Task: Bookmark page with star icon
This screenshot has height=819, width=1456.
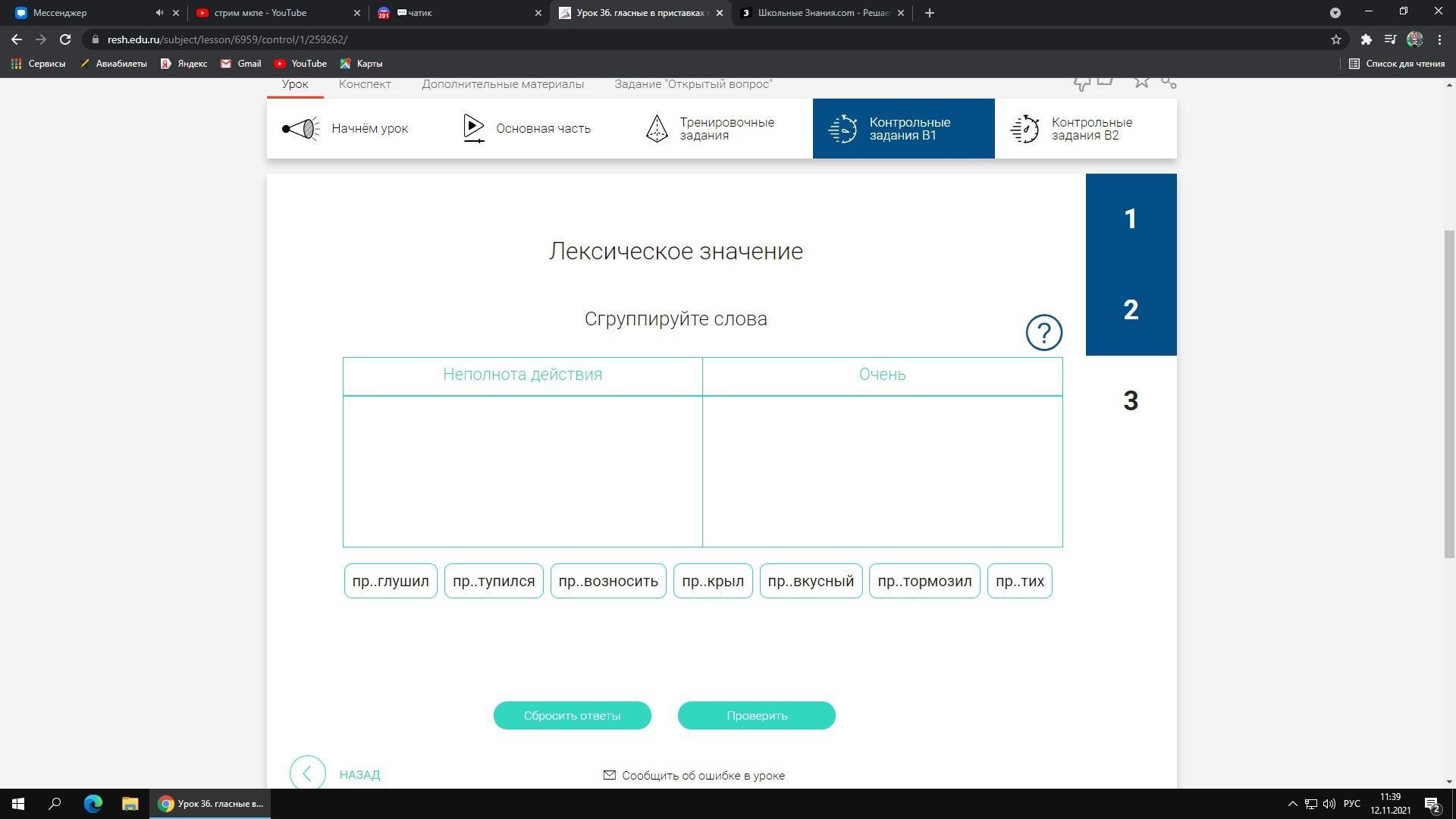Action: coord(1336,39)
